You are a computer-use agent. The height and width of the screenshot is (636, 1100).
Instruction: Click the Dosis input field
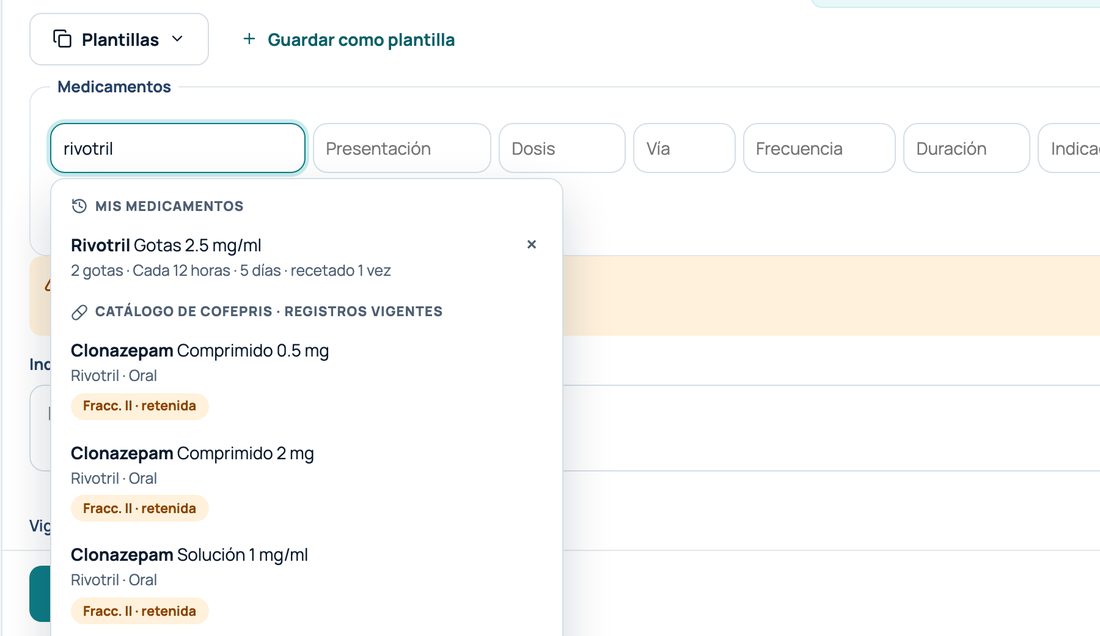[x=561, y=148]
